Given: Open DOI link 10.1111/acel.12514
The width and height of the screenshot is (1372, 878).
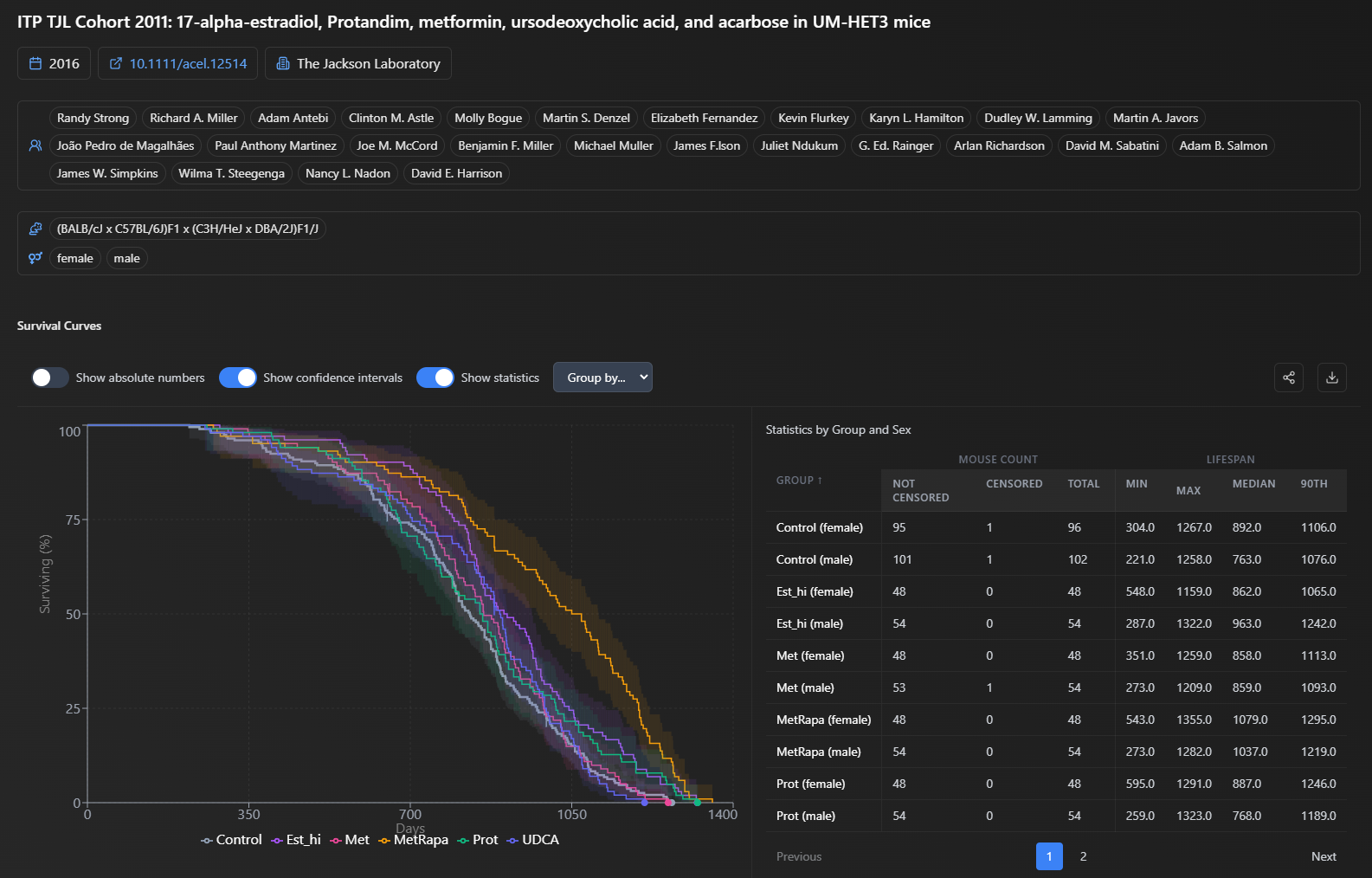Looking at the screenshot, I should 188,63.
